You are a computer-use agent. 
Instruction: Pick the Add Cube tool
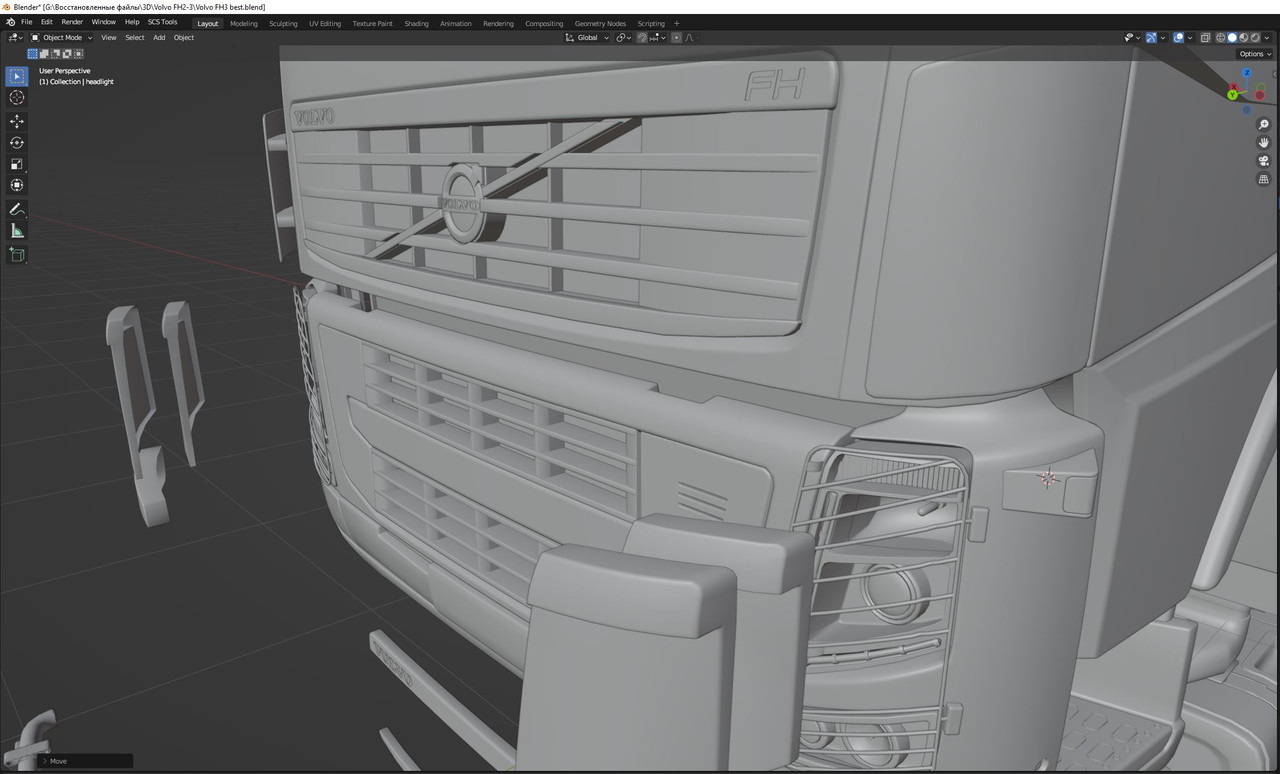click(x=17, y=255)
